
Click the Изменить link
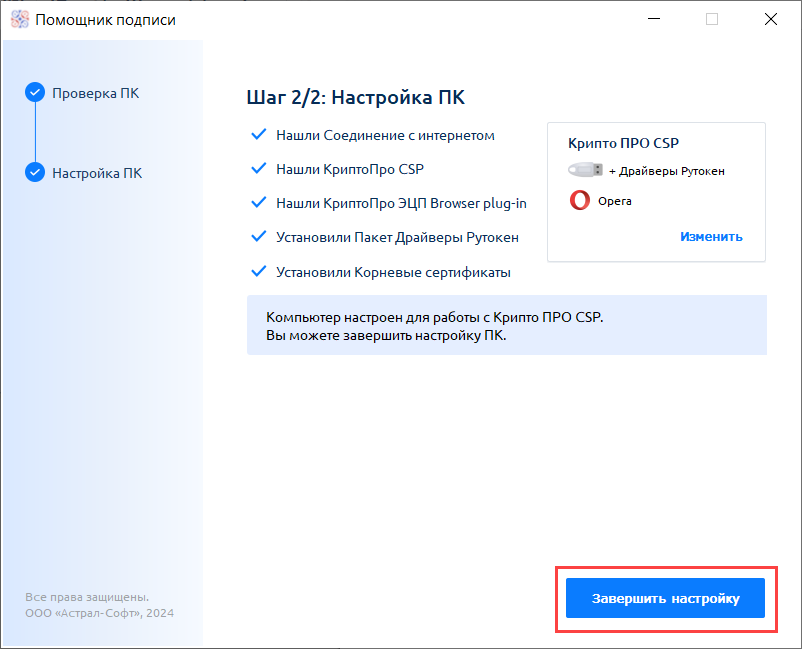[x=711, y=237]
